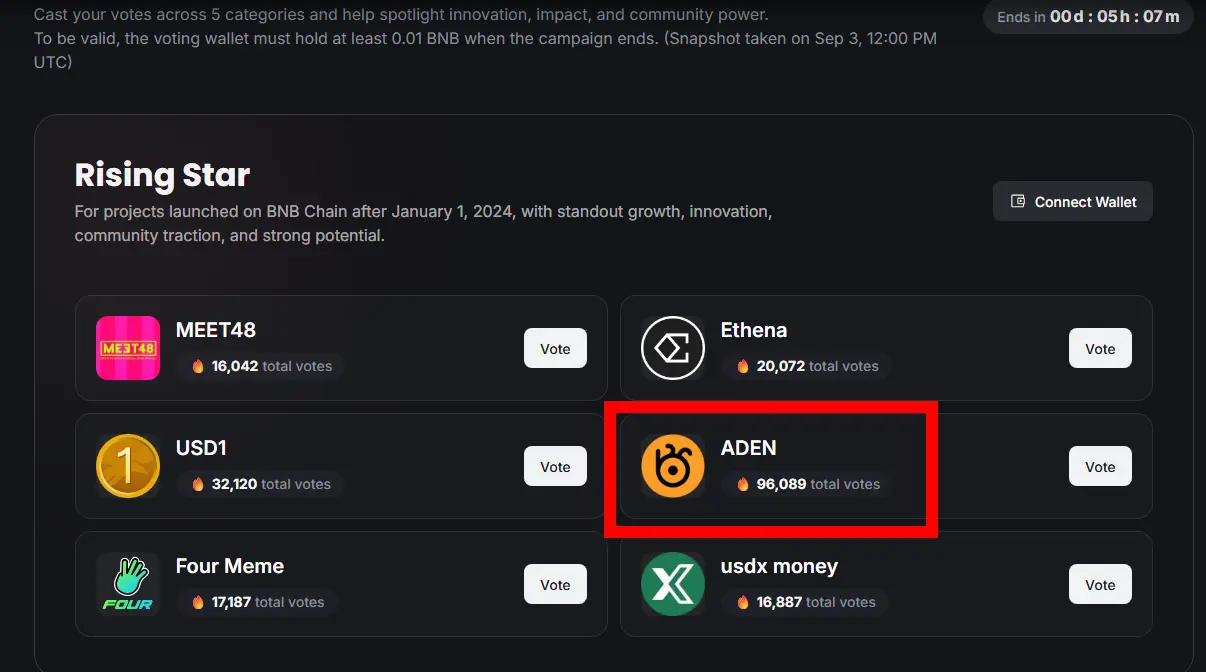
Task: Click the Four Meme hand logo
Action: pos(128,584)
